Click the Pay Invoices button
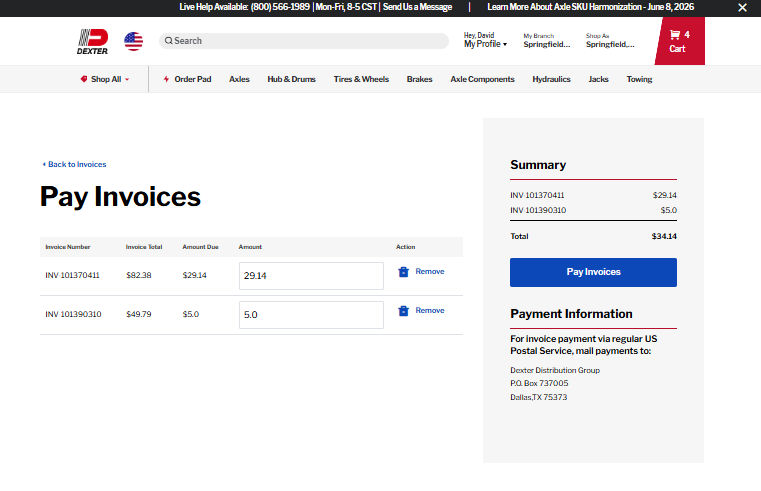The width and height of the screenshot is (761, 491). tap(593, 272)
